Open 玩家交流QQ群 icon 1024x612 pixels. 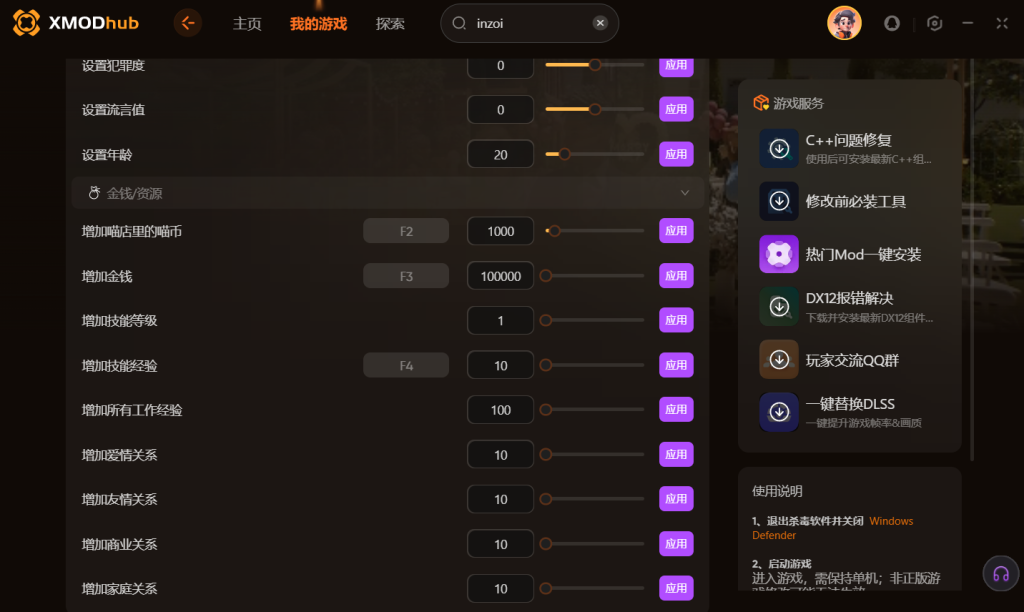778,359
